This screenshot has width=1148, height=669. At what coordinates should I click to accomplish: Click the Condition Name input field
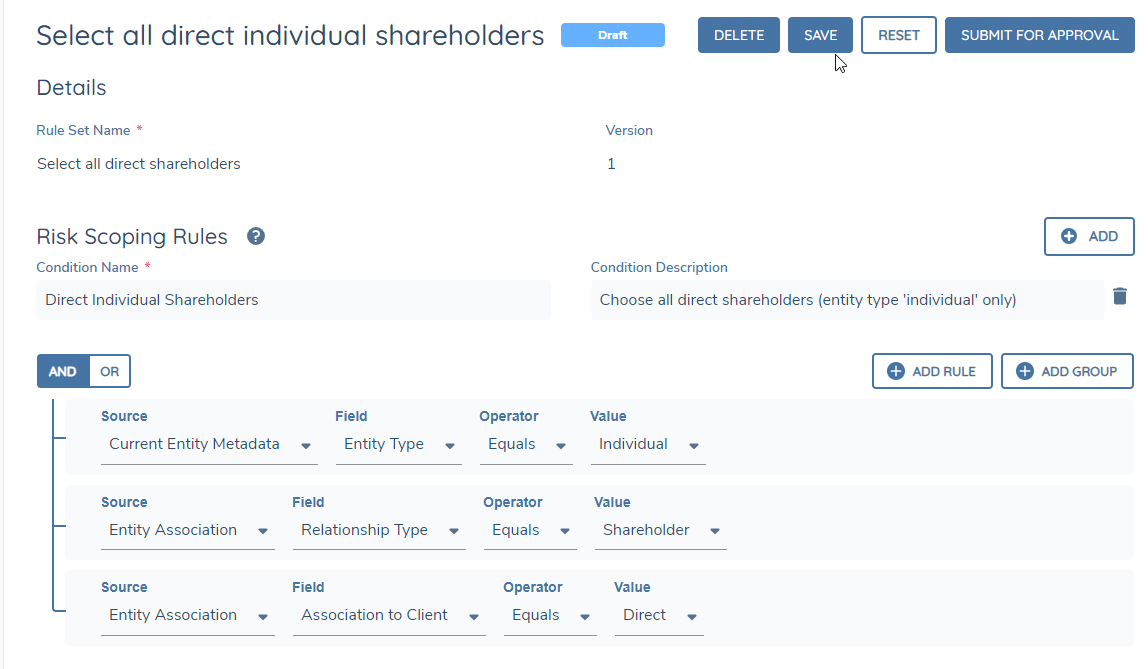coord(293,300)
